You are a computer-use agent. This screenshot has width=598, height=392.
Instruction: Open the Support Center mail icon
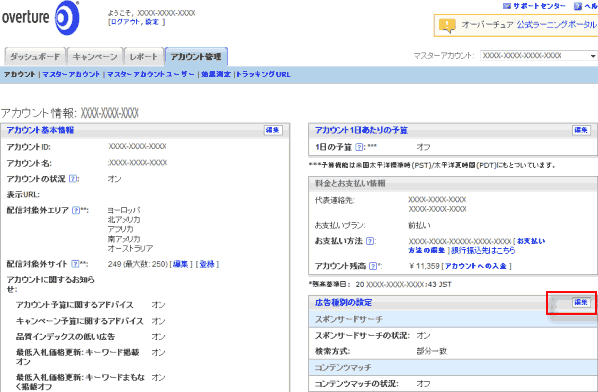tap(506, 6)
